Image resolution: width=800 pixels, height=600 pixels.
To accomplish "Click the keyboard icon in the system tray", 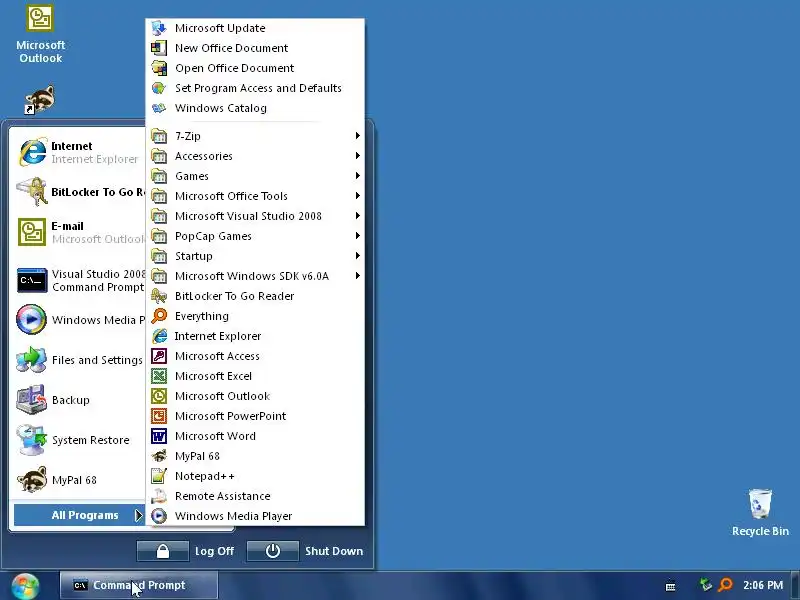I will pyautogui.click(x=670, y=586).
